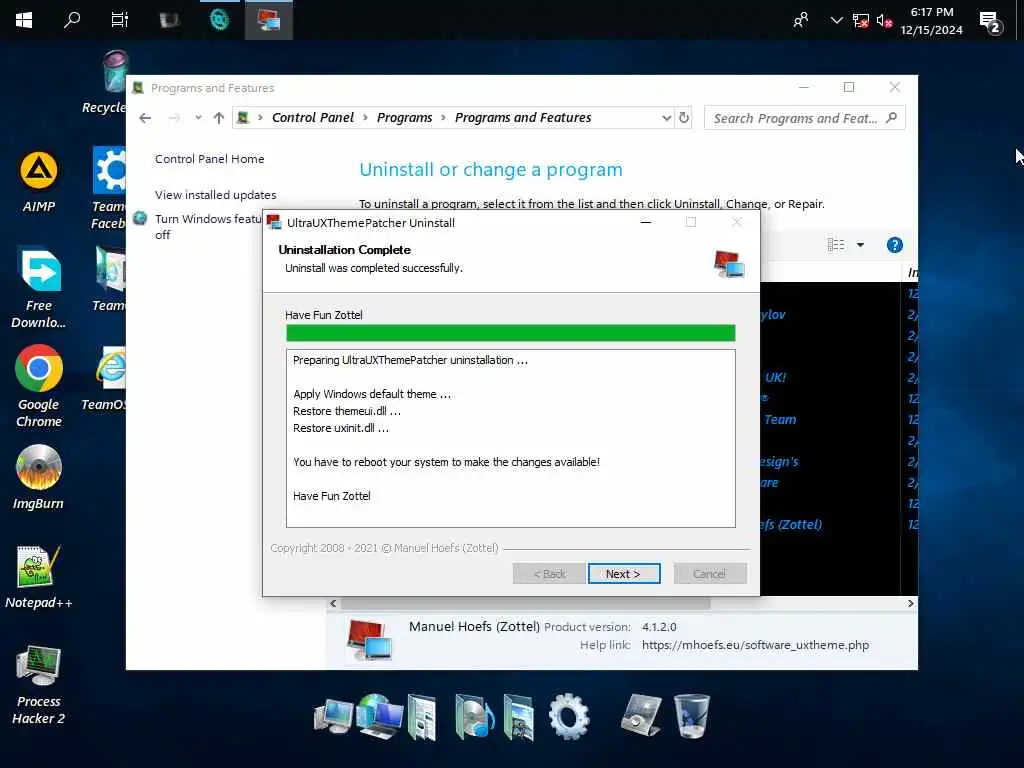The image size is (1024, 768).
Task: Go back in Programs and Features
Action: click(145, 118)
